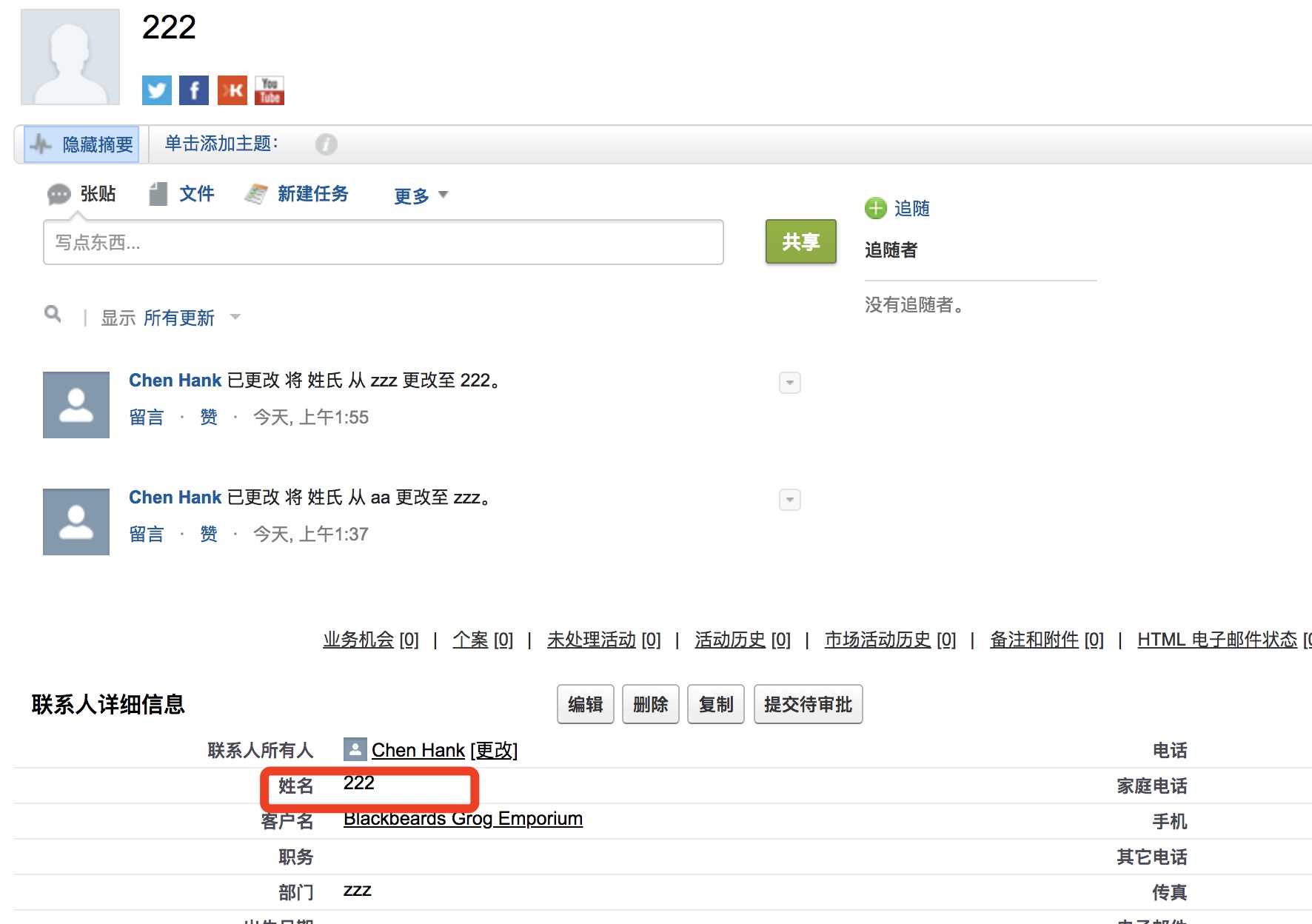This screenshot has width=1312, height=924.
Task: Open owner Chen Hank link
Action: [x=418, y=750]
